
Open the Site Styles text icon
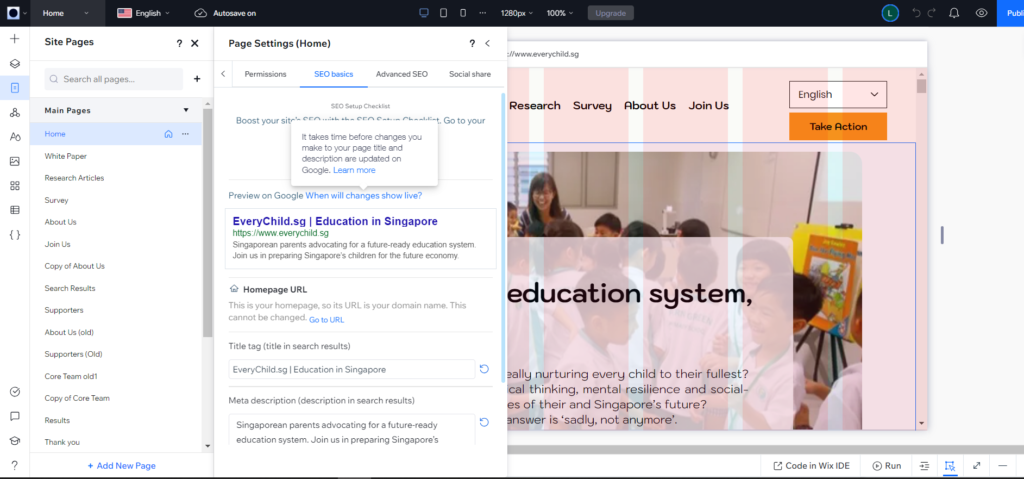click(x=14, y=137)
